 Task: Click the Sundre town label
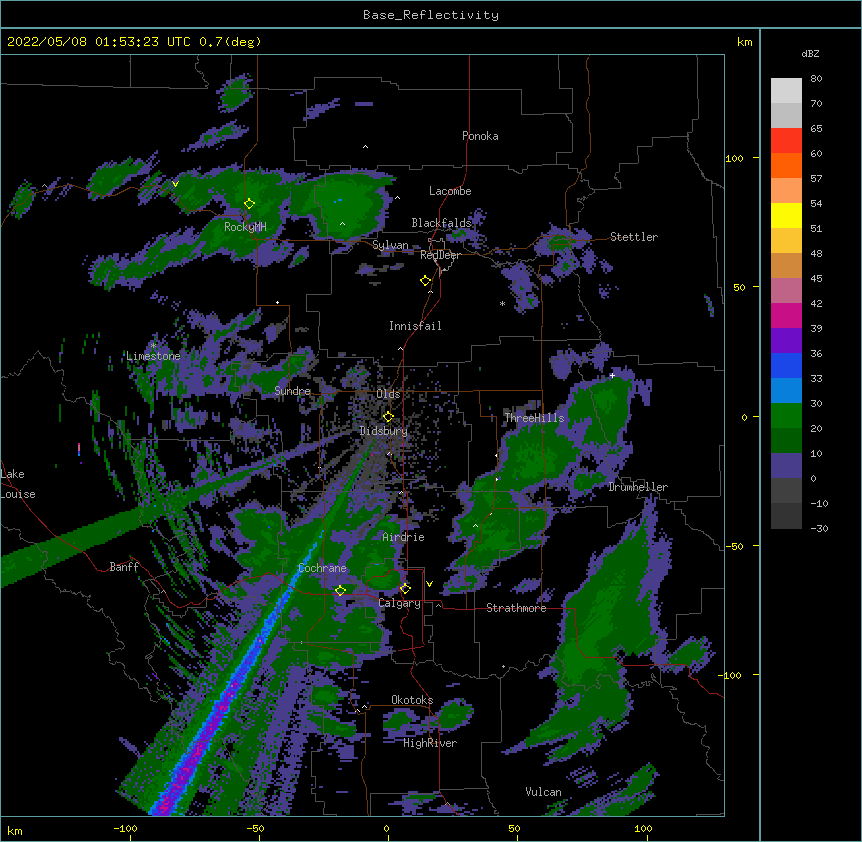[292, 391]
